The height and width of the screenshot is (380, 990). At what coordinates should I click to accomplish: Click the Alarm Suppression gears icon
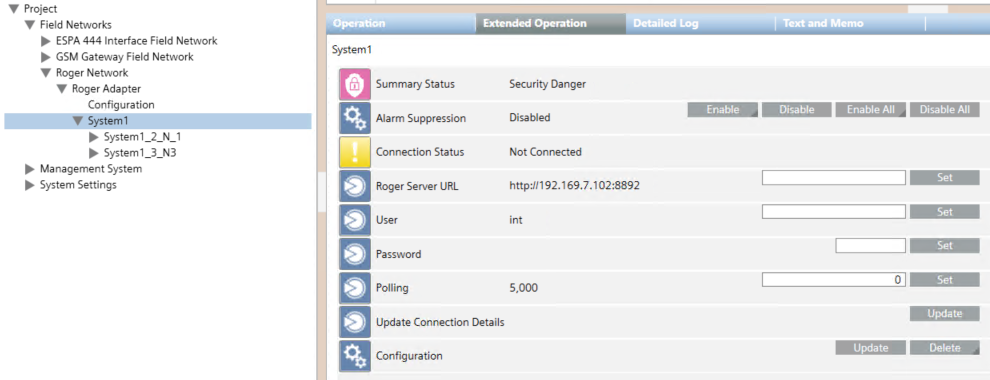click(355, 118)
